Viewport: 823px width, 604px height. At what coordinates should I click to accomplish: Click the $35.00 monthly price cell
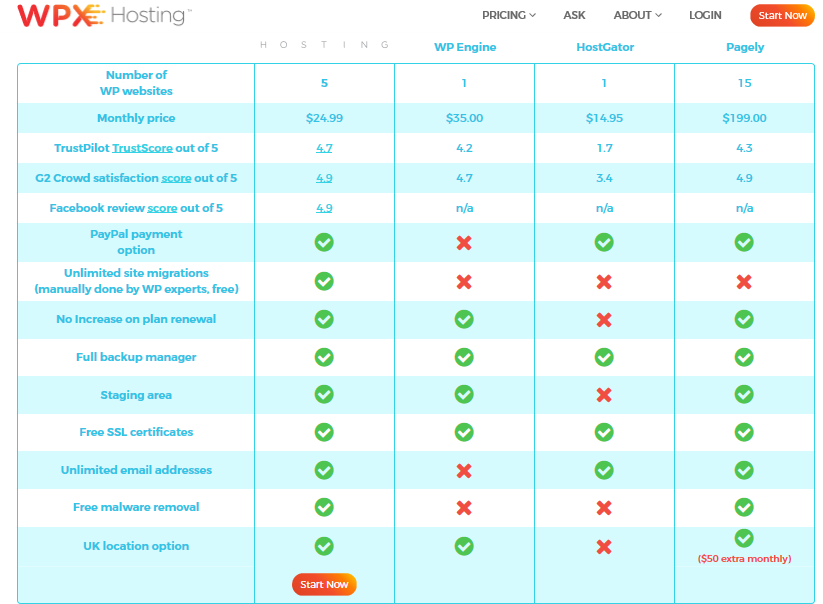tap(465, 118)
